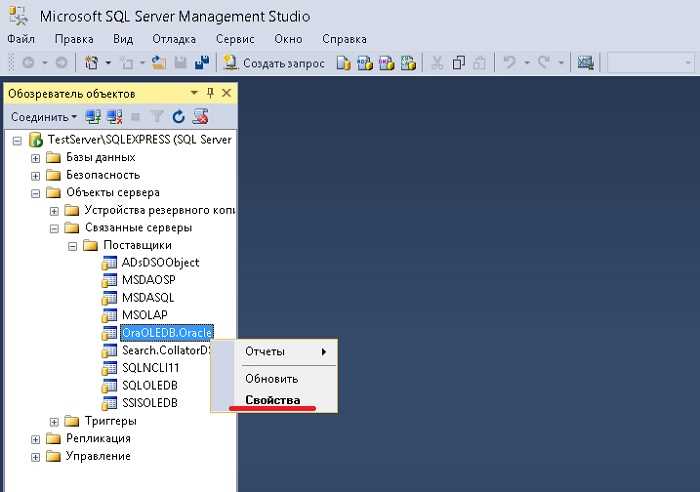Collapse the TestServer\SQLEXPRESS server node
Image resolution: width=700 pixels, height=492 pixels.
tap(17, 141)
